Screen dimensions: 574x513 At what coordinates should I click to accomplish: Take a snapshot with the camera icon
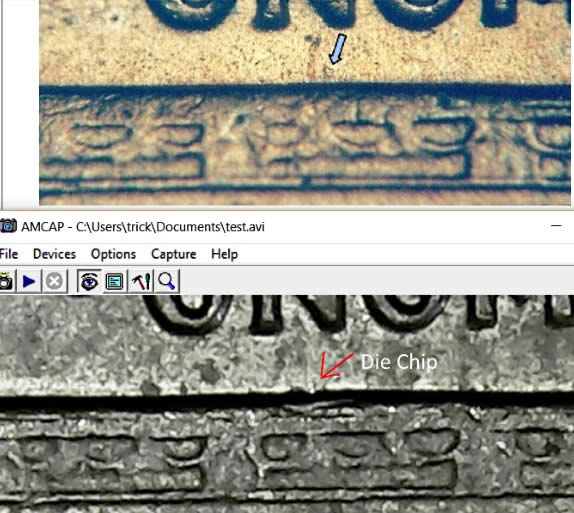[5, 281]
